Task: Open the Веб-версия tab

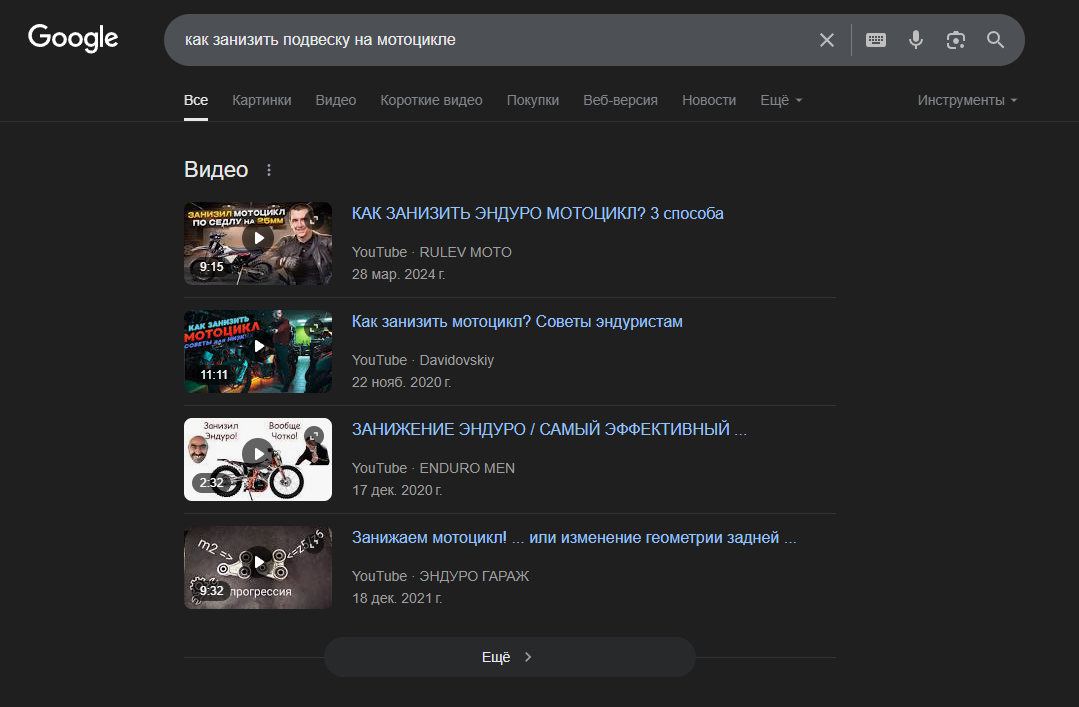Action: [621, 101]
